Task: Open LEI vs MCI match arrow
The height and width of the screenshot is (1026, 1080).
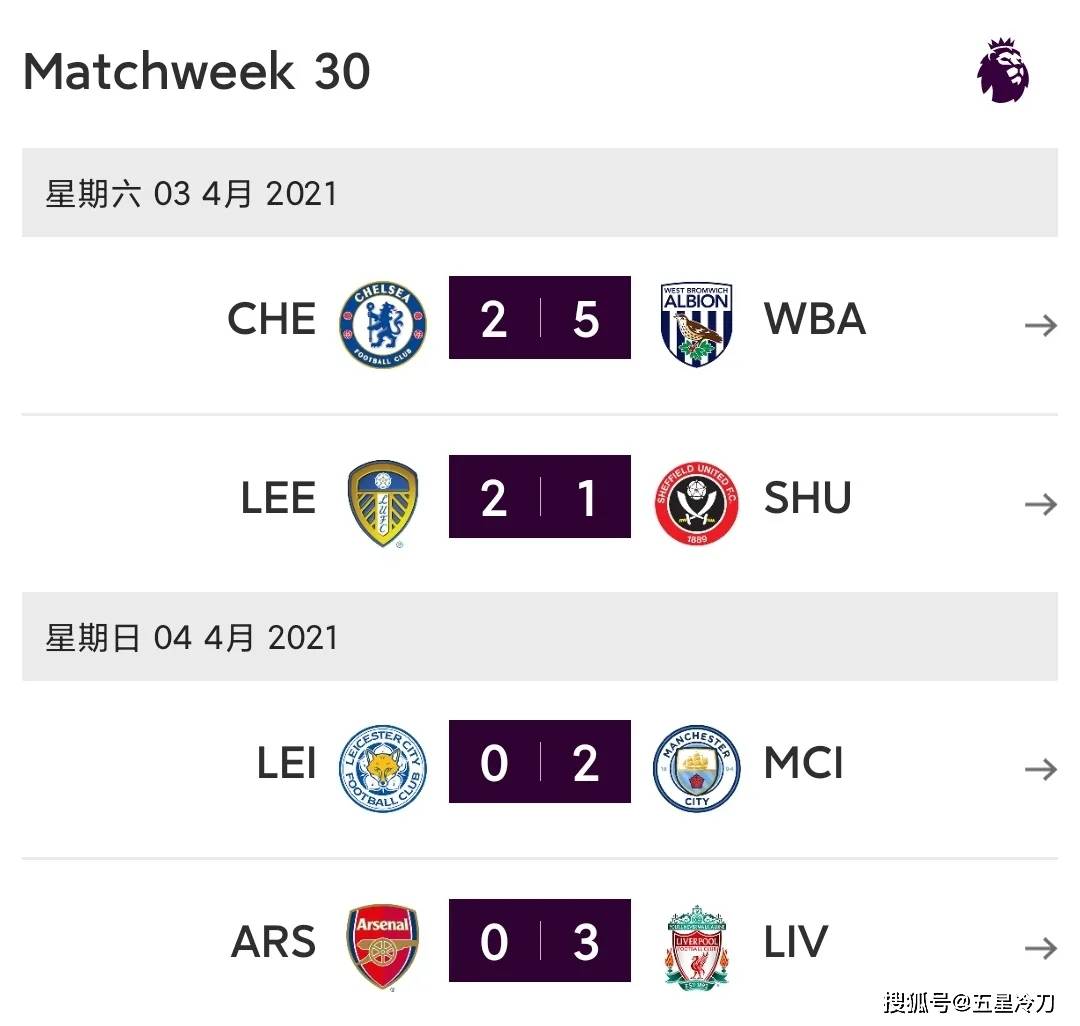Action: [x=1041, y=768]
